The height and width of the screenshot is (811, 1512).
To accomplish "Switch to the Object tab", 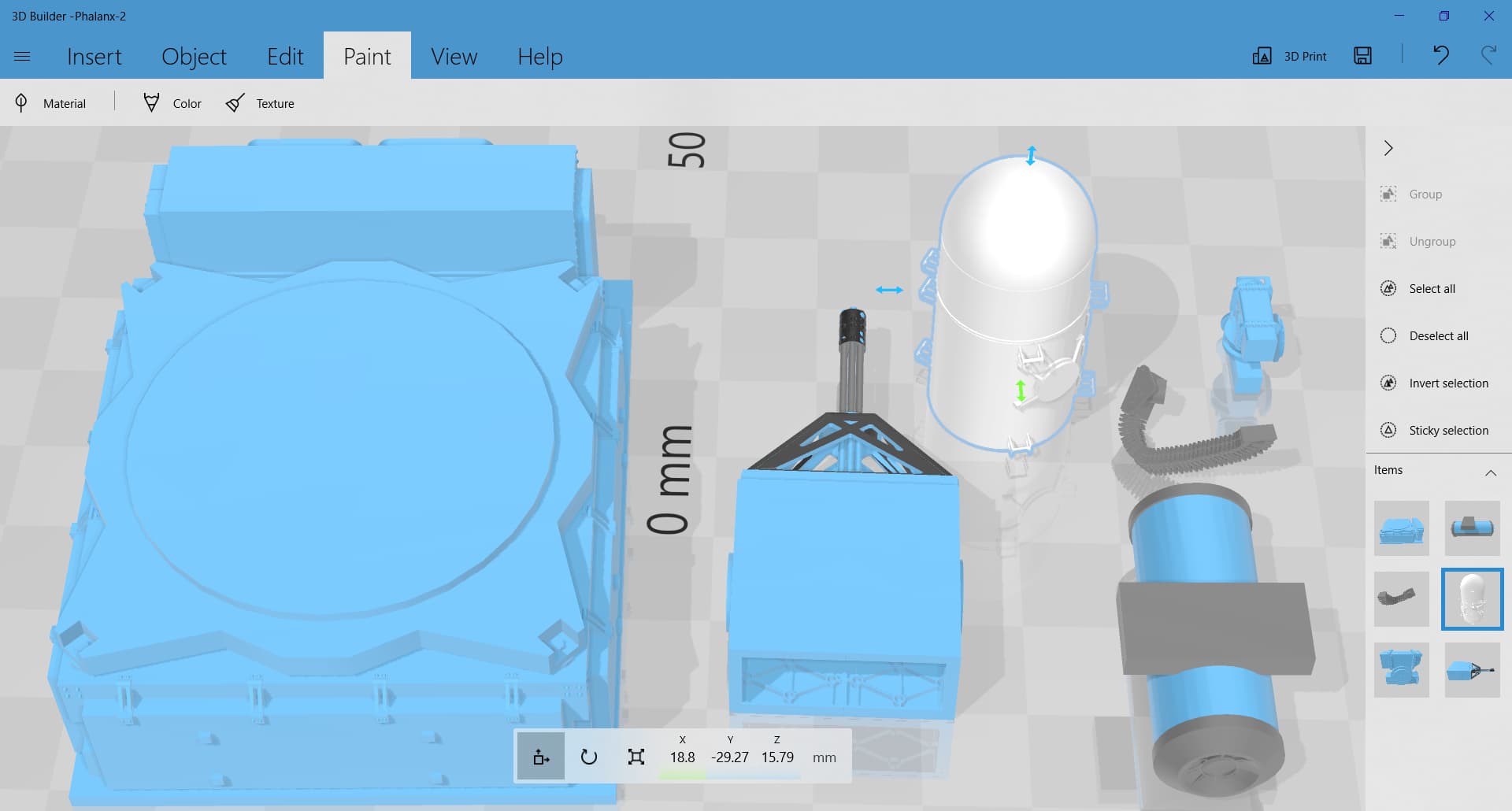I will pyautogui.click(x=194, y=57).
